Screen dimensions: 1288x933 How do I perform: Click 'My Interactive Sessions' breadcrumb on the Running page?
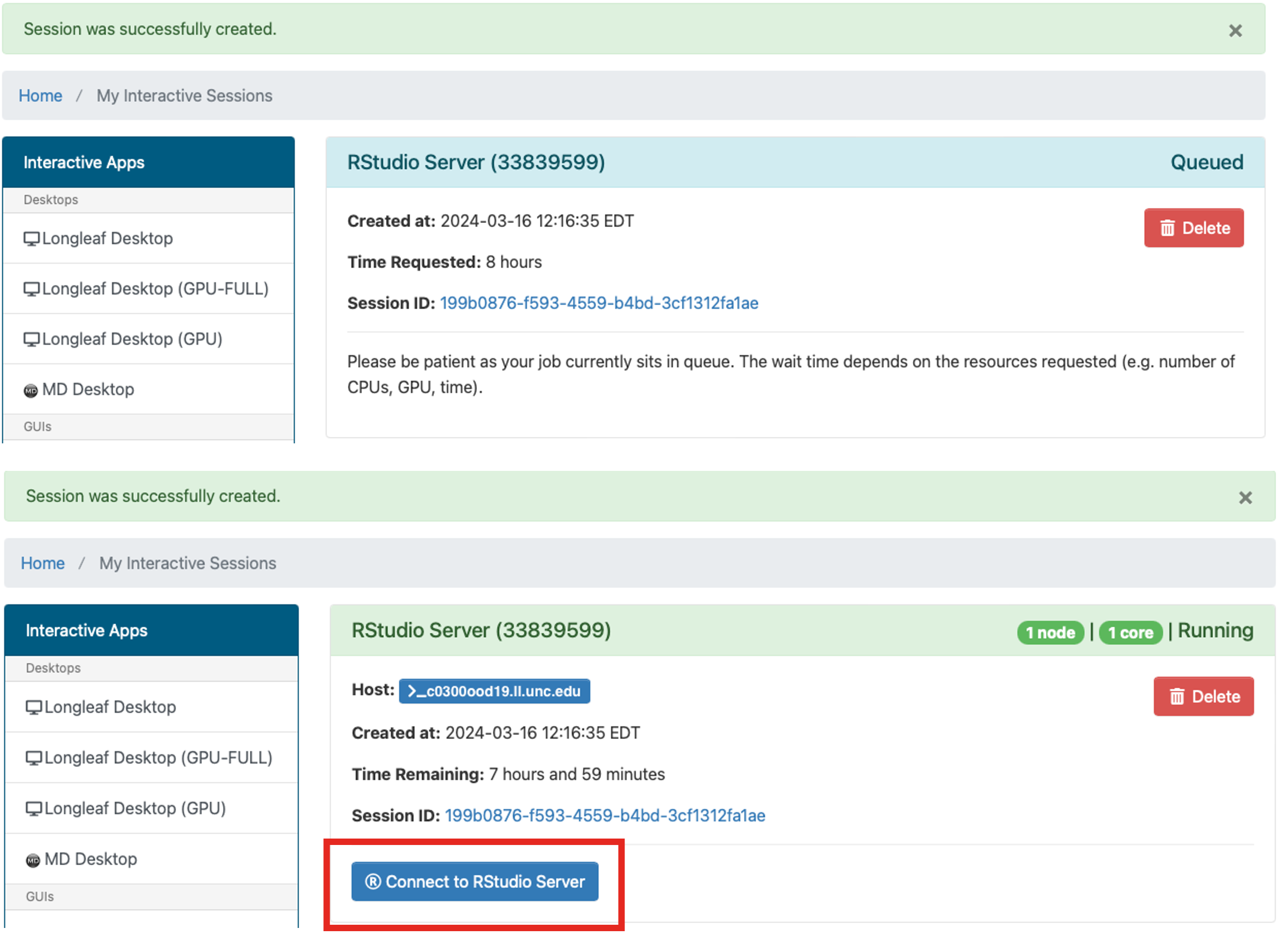pos(188,564)
